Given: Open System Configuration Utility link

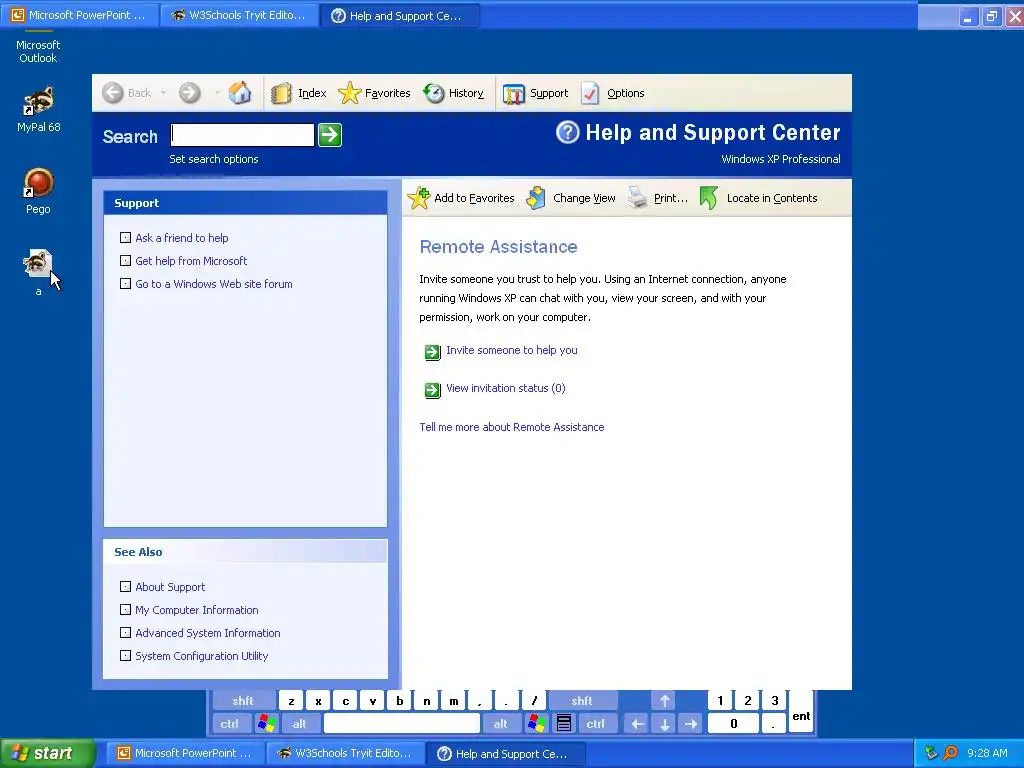Looking at the screenshot, I should (x=201, y=655).
